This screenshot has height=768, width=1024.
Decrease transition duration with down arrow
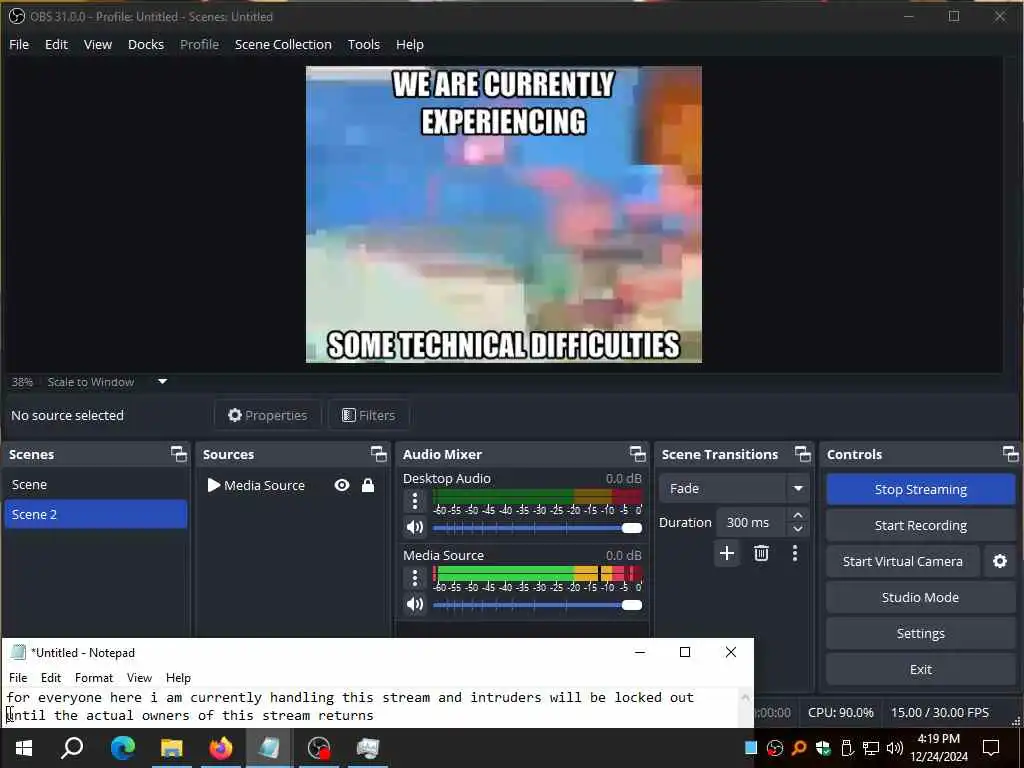[797, 529]
